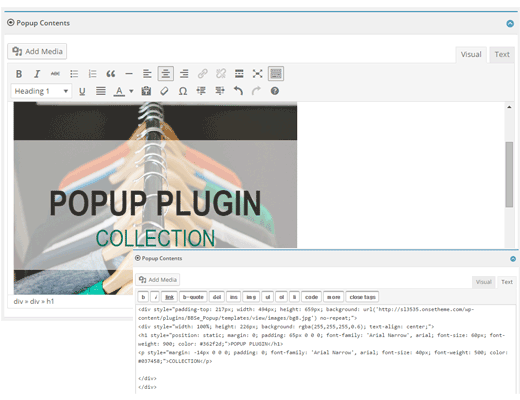Click Add Media in top editor
The width and height of the screenshot is (520, 400).
(37, 51)
